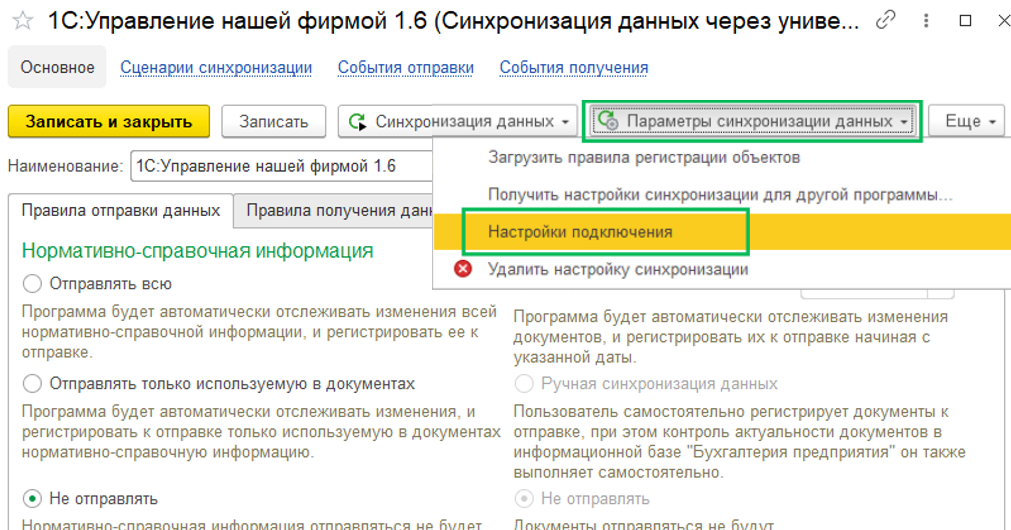Click the red delete icon beside Удалить настройку синхронизации
Image resolution: width=1011 pixels, height=530 pixels.
point(463,269)
